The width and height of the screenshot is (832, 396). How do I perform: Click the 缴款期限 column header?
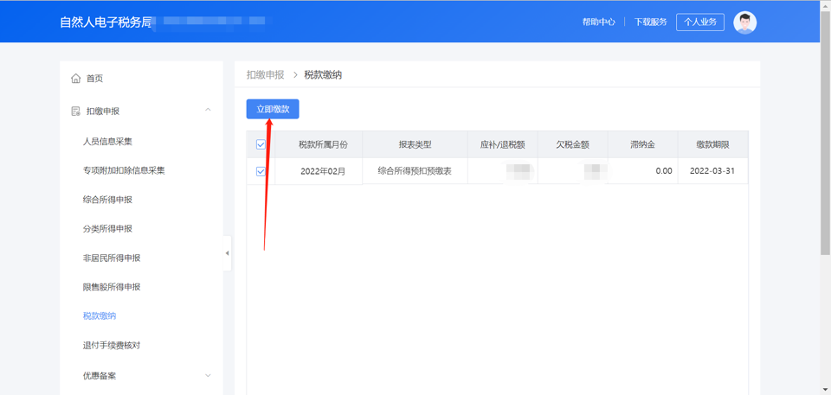713,145
